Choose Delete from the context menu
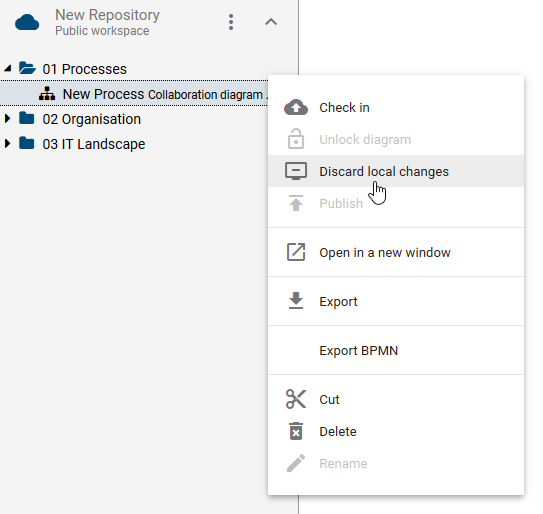Image resolution: width=543 pixels, height=514 pixels. pyautogui.click(x=396, y=432)
